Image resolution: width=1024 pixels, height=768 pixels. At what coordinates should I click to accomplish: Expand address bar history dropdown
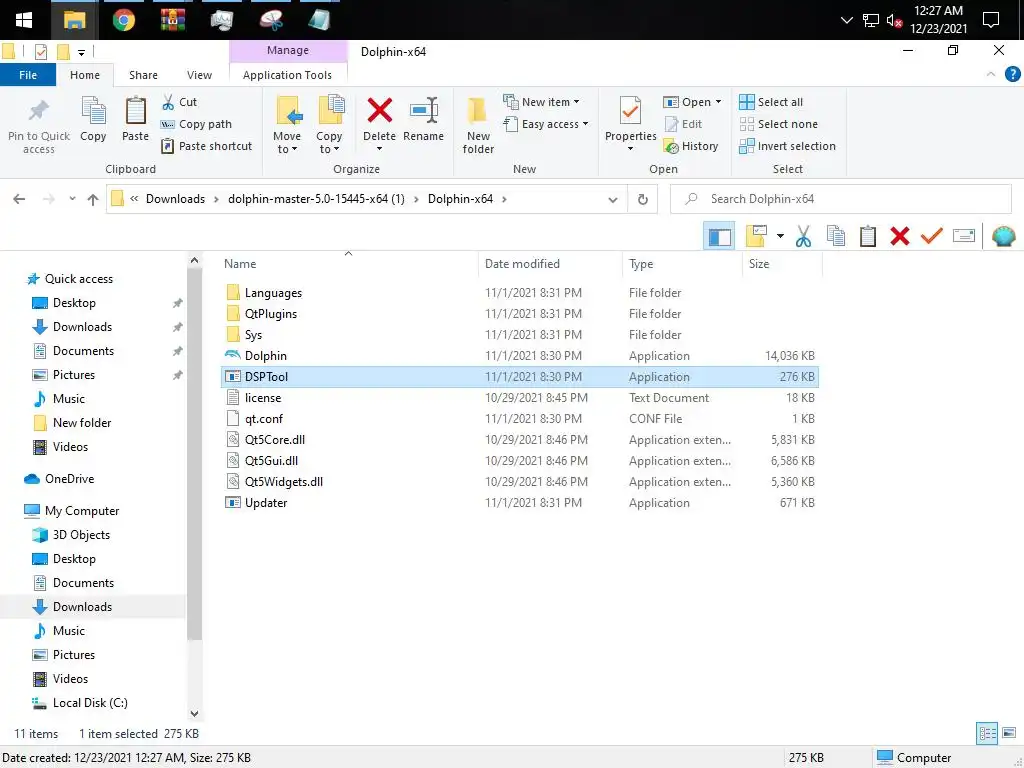click(x=613, y=199)
